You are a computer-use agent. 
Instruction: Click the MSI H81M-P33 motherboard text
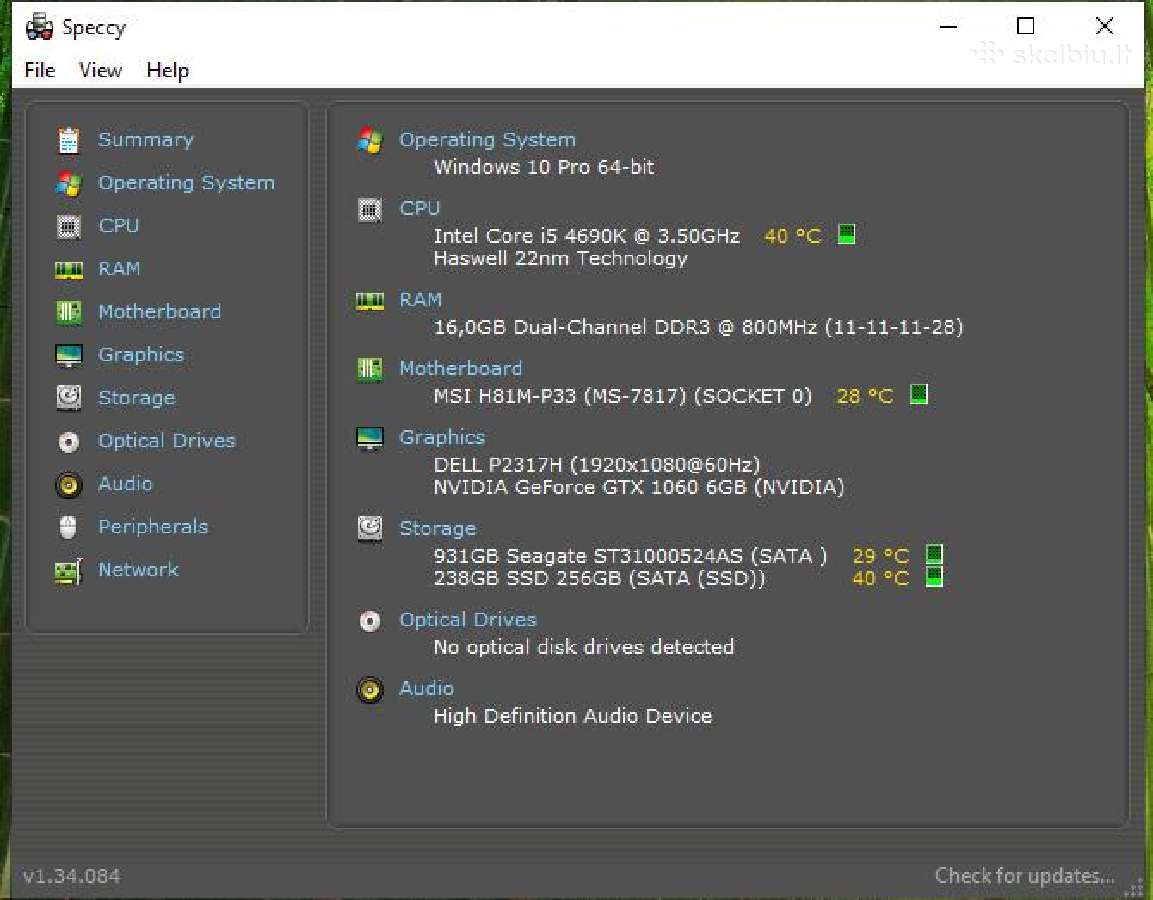(623, 396)
